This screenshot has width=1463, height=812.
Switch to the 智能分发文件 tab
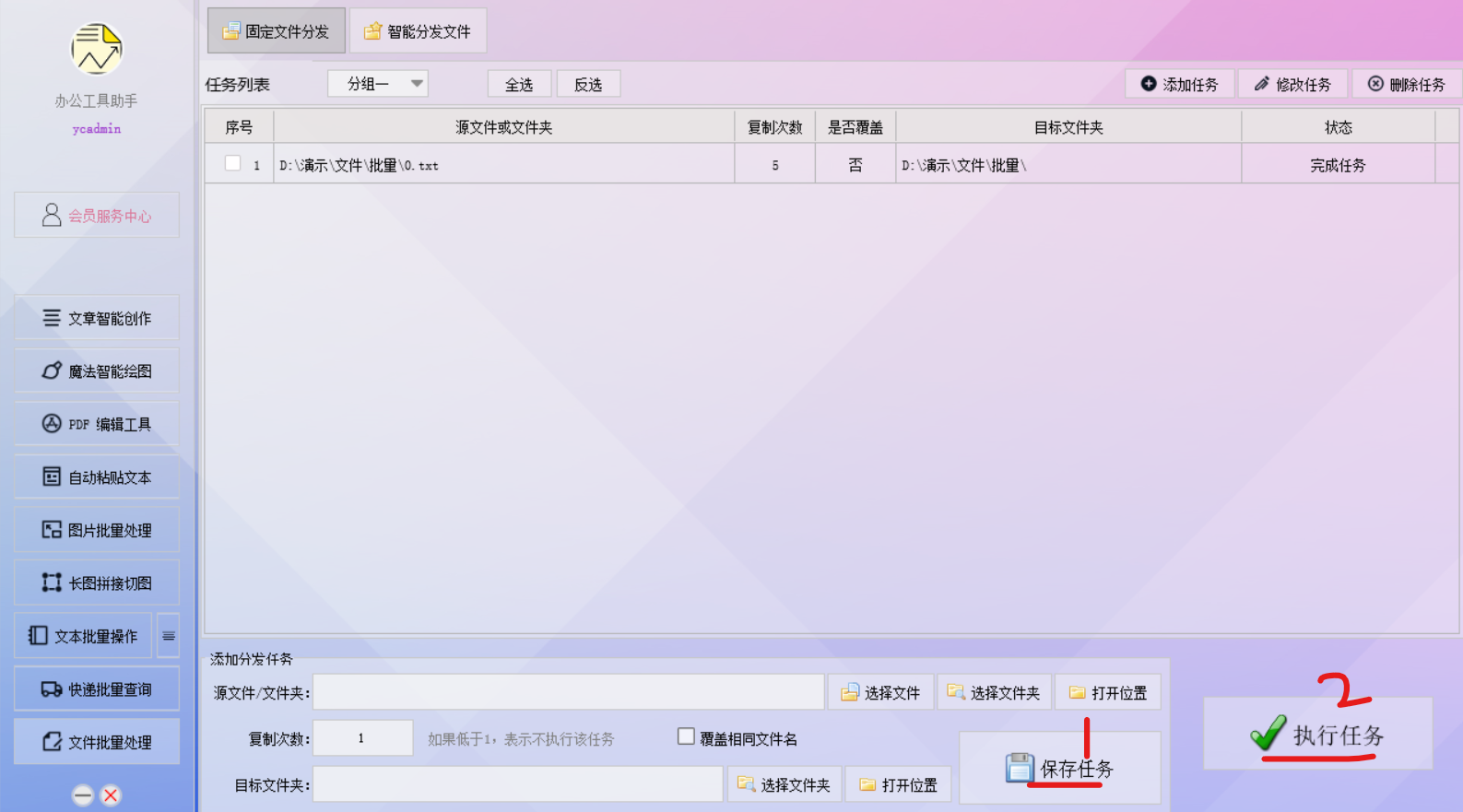point(419,31)
